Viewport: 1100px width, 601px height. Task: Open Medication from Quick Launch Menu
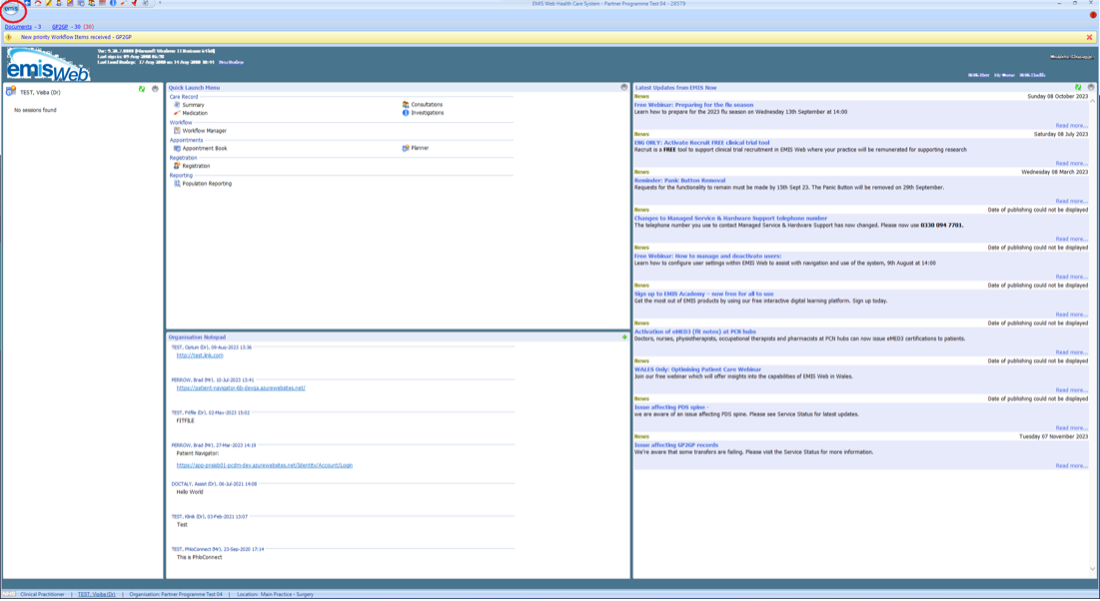pos(195,113)
